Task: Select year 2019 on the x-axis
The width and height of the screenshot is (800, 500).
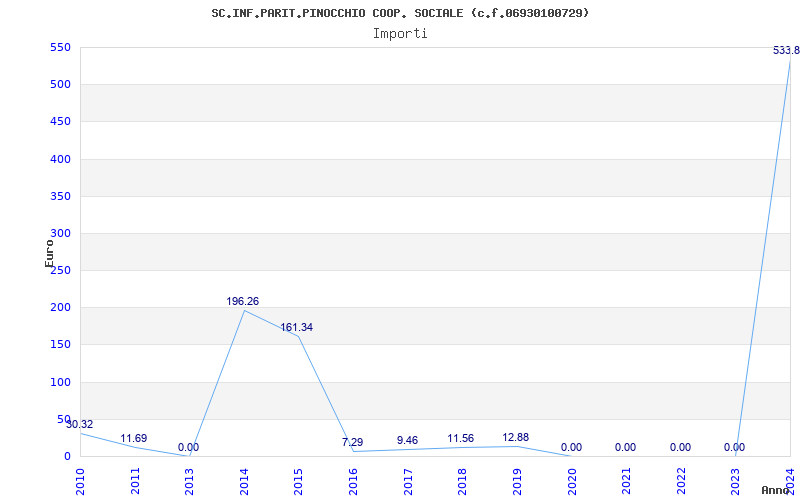Action: tap(517, 481)
